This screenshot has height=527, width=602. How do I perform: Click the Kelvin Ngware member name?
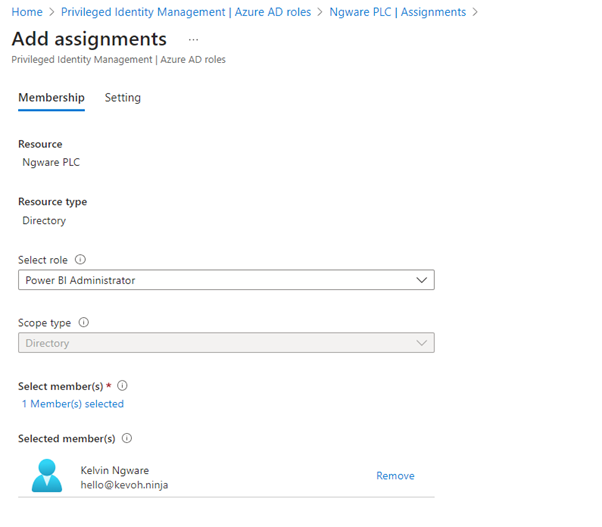coord(115,470)
